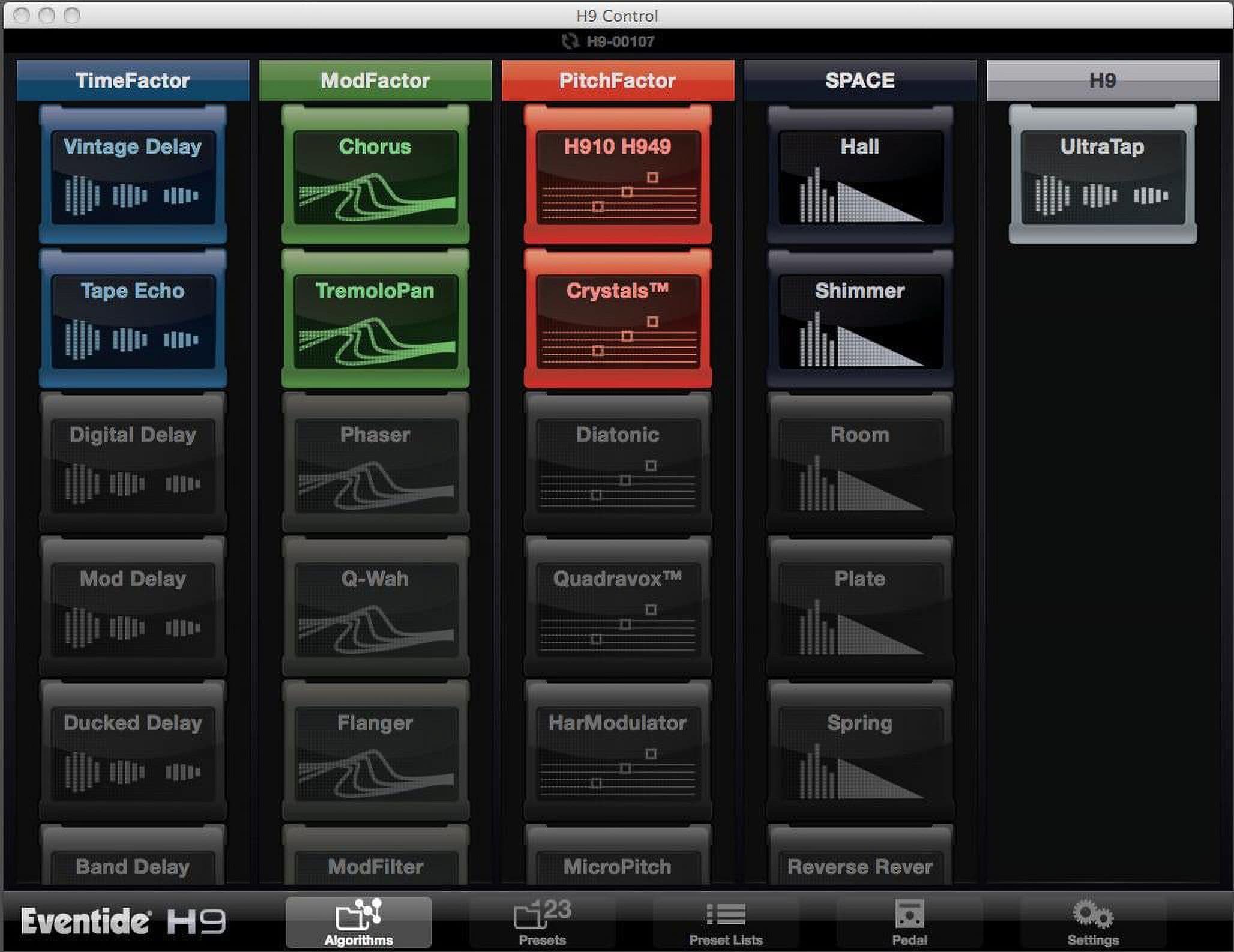Switch to the Algorithms tab
The width and height of the screenshot is (1234, 952).
[359, 923]
